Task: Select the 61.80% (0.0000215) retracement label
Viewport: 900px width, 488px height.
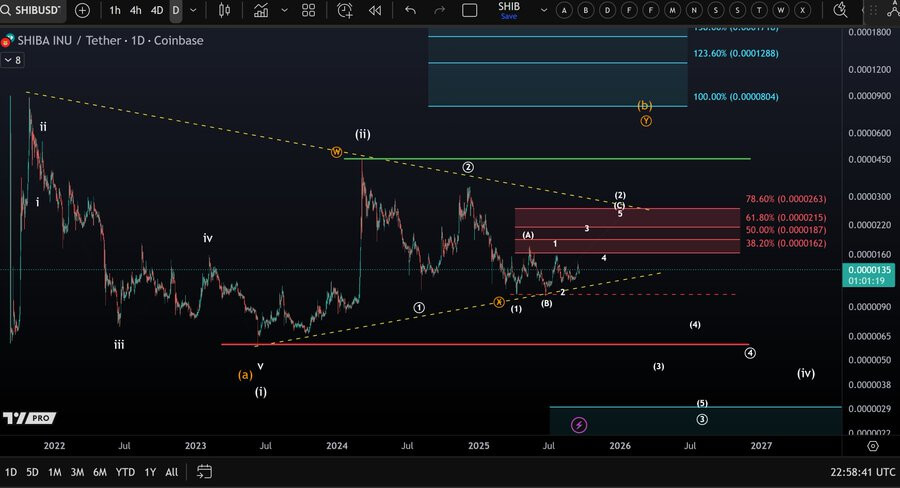Action: (x=786, y=218)
